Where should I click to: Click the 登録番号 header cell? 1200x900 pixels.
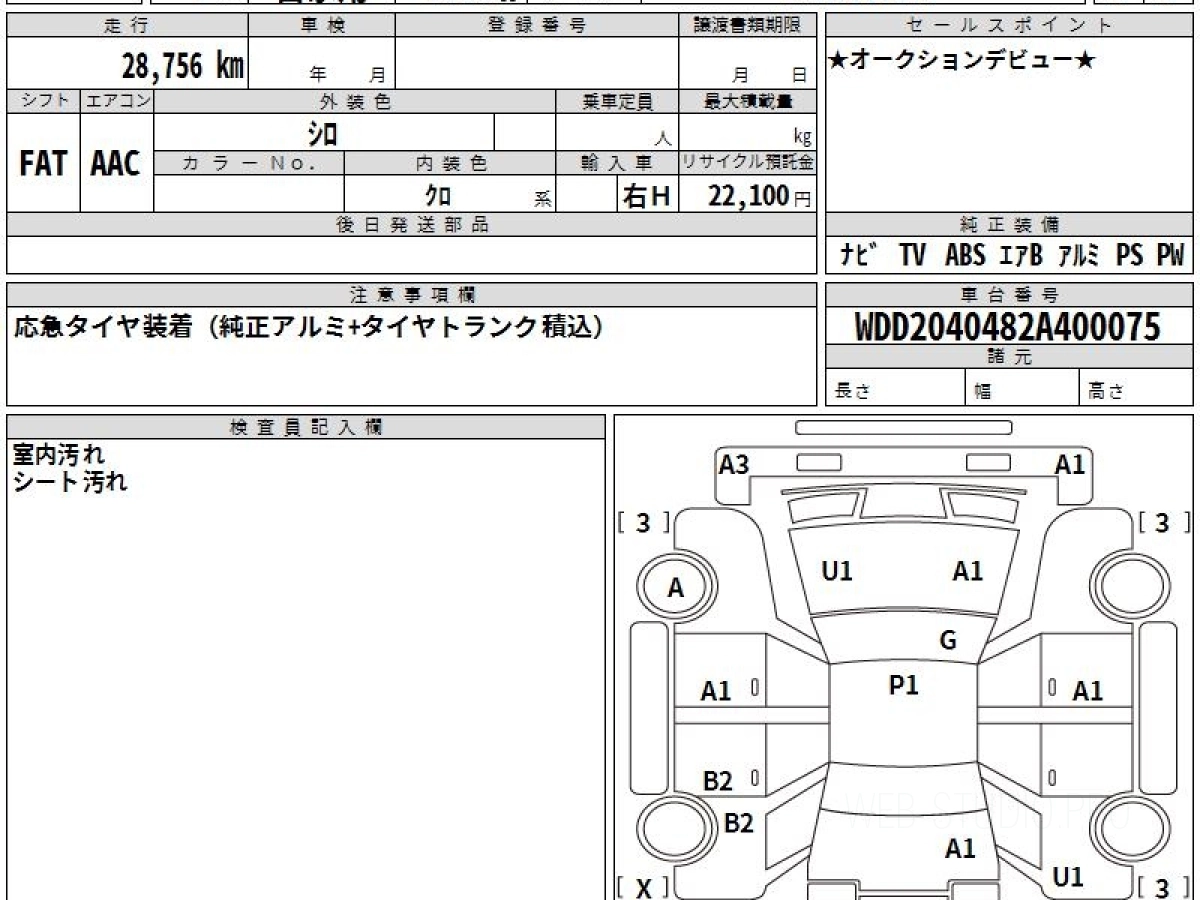[x=537, y=26]
